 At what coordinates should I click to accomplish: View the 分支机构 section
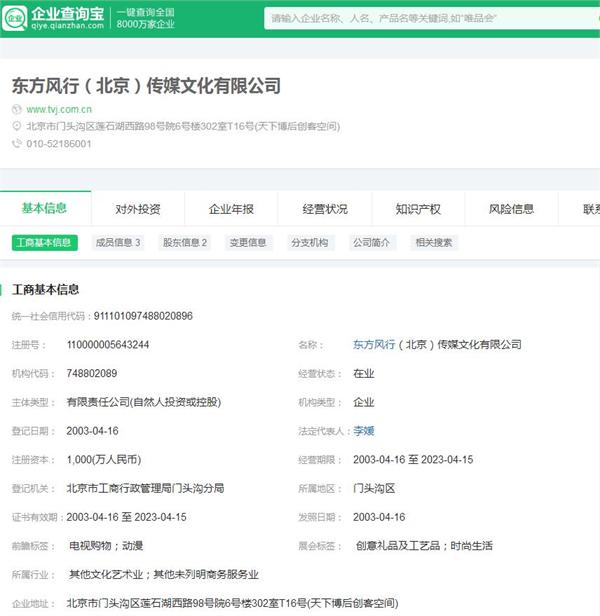tap(309, 243)
